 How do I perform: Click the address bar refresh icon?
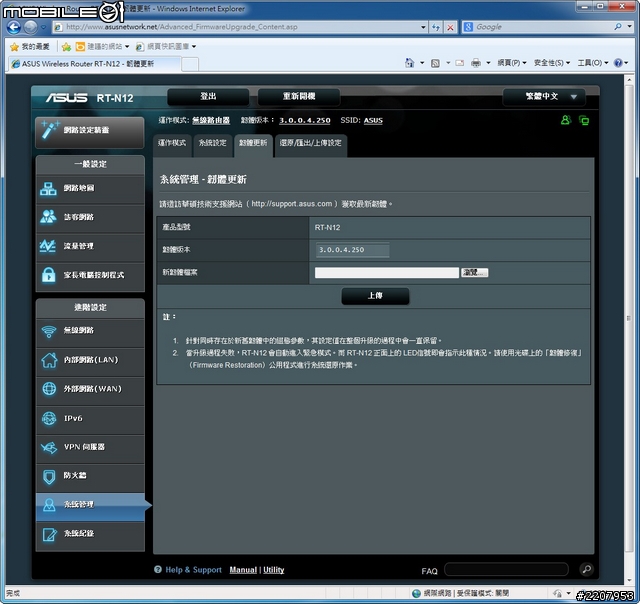436,27
